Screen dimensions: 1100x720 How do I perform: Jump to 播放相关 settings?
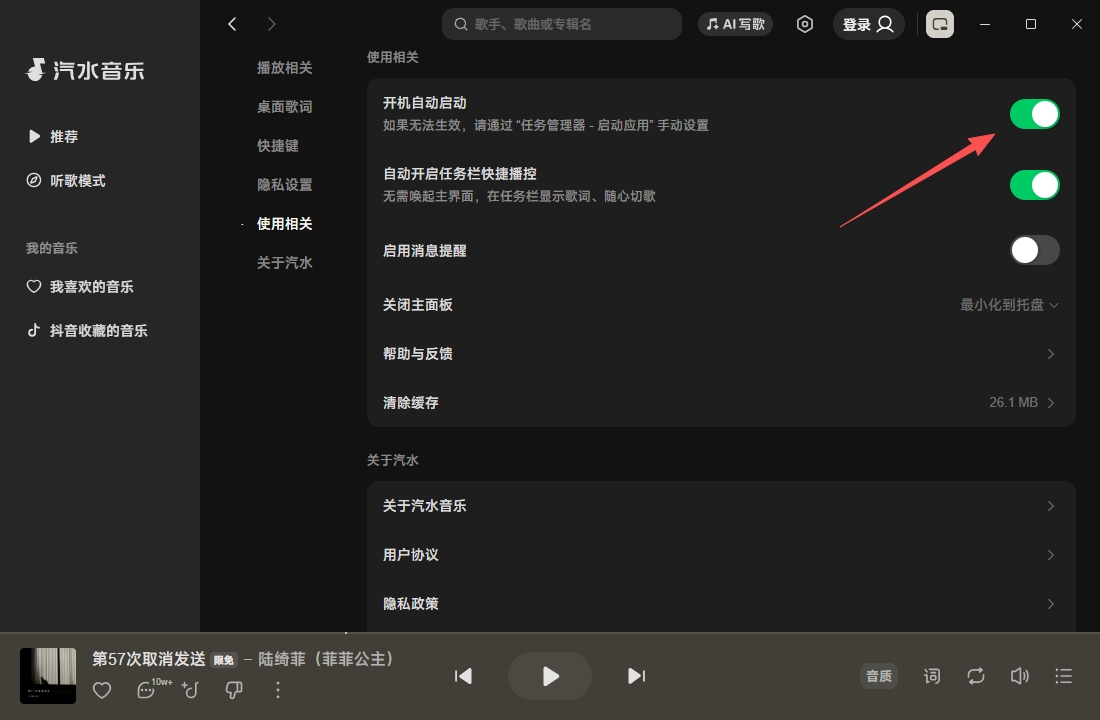pos(284,67)
